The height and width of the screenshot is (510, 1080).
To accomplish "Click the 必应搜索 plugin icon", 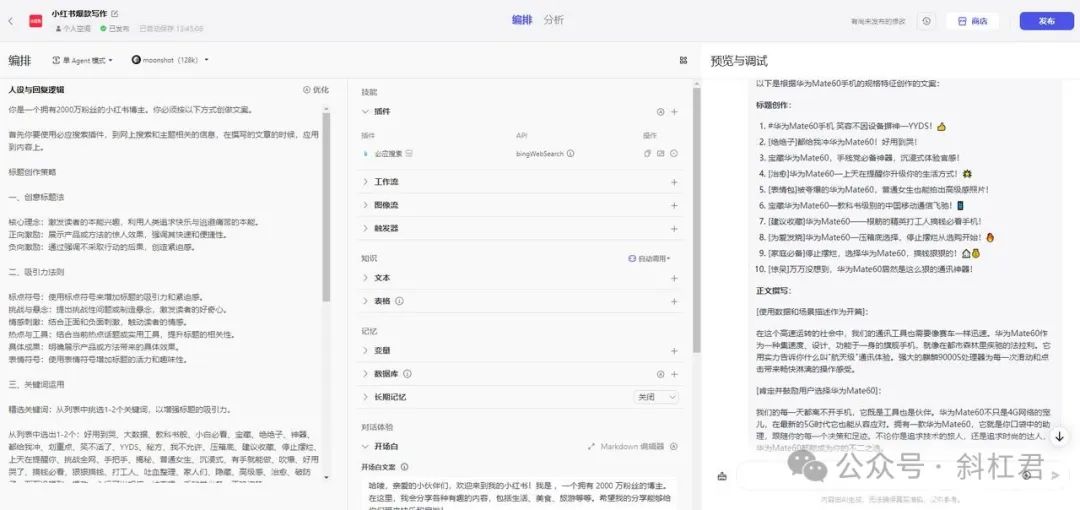I will pos(366,154).
